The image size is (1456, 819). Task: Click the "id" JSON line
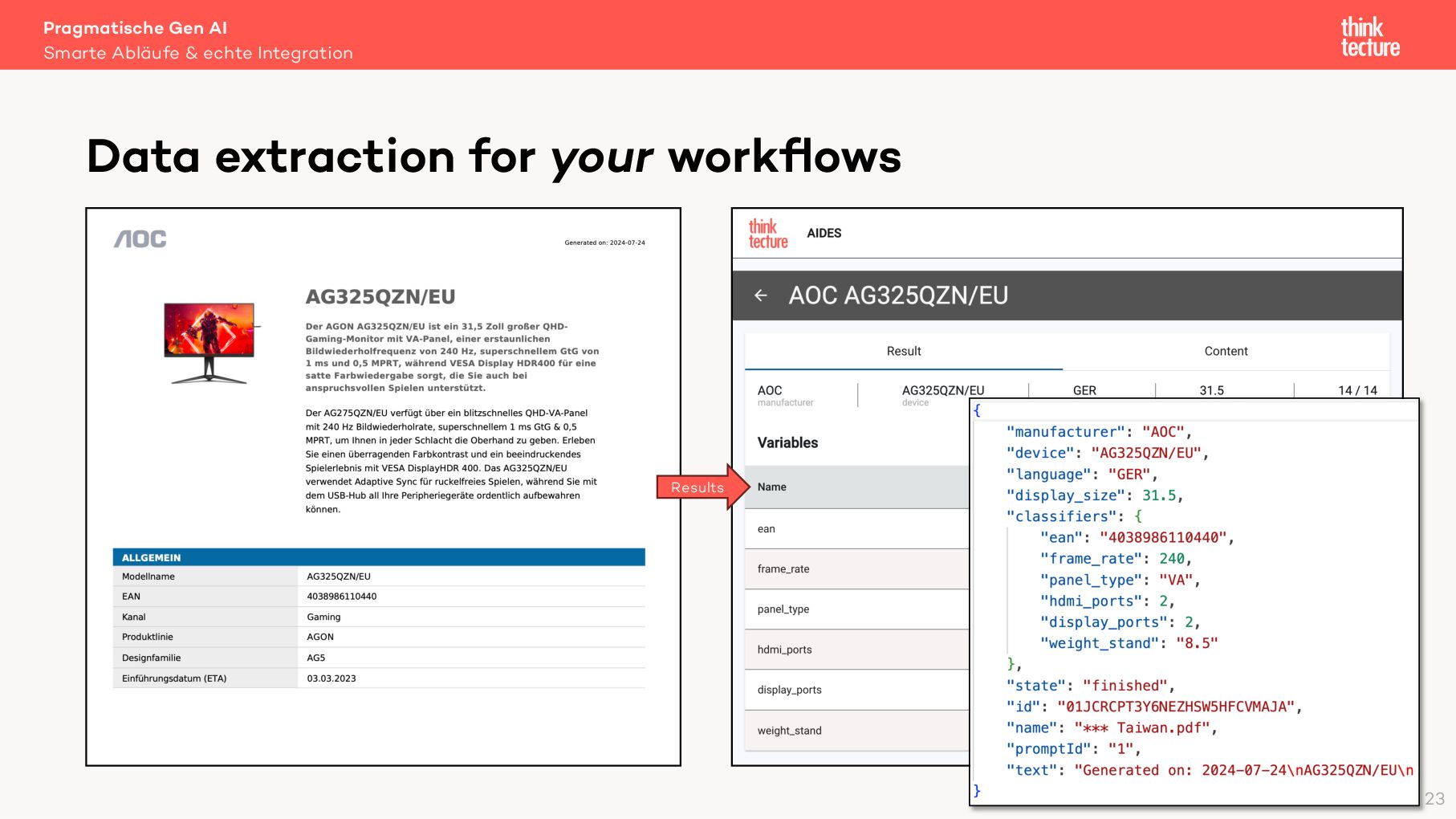1154,707
